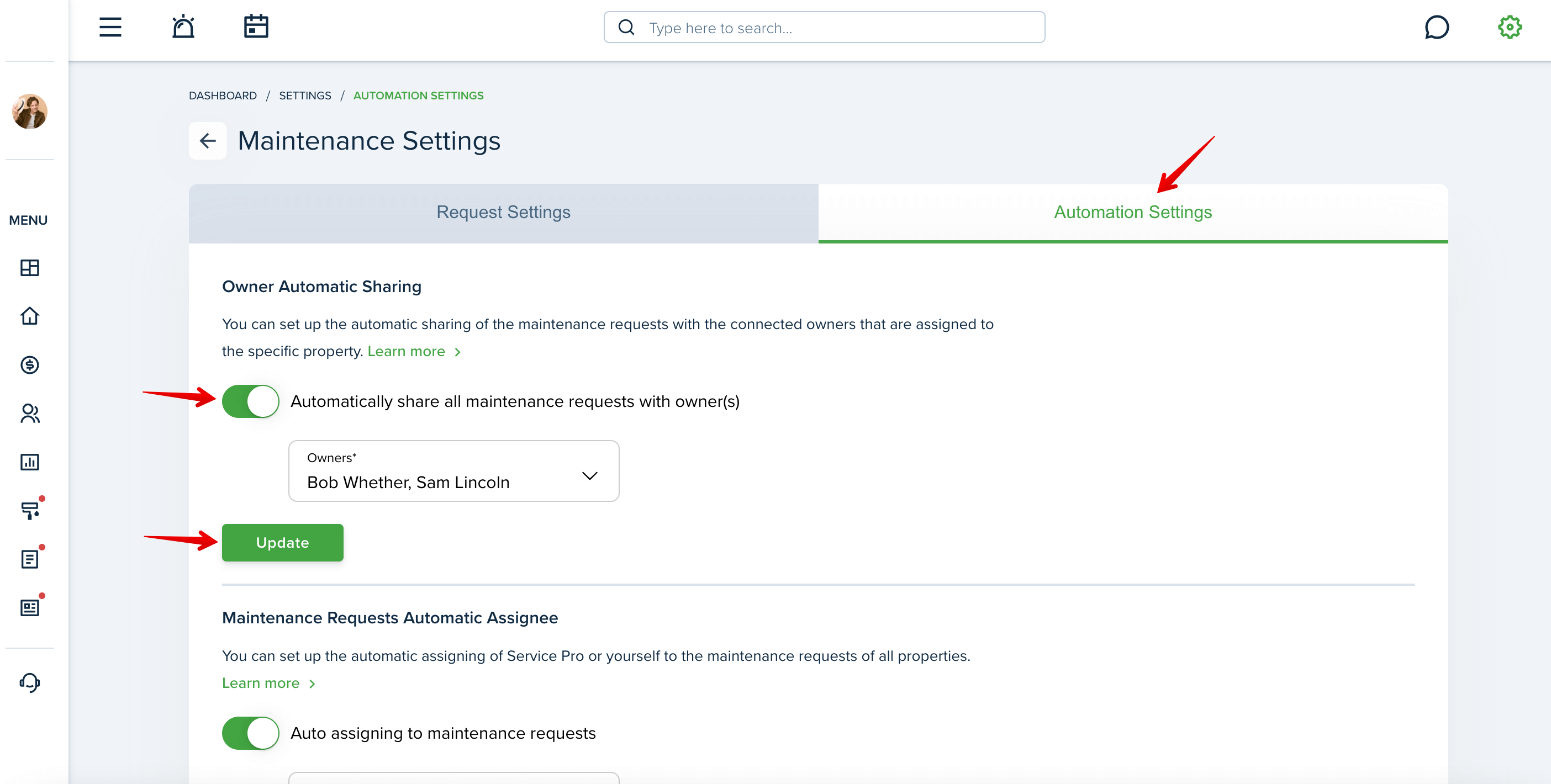
Task: Open the contacts people icon in sidebar
Action: tap(29, 414)
